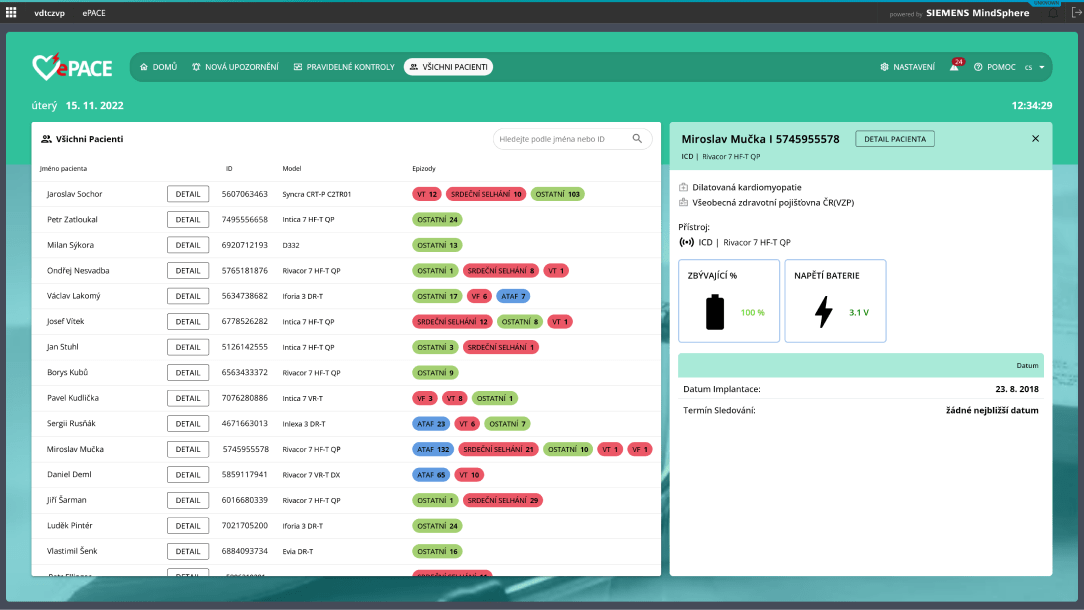Close the Miroslav Mučka patient panel
Image resolution: width=1084 pixels, height=610 pixels.
1035,139
